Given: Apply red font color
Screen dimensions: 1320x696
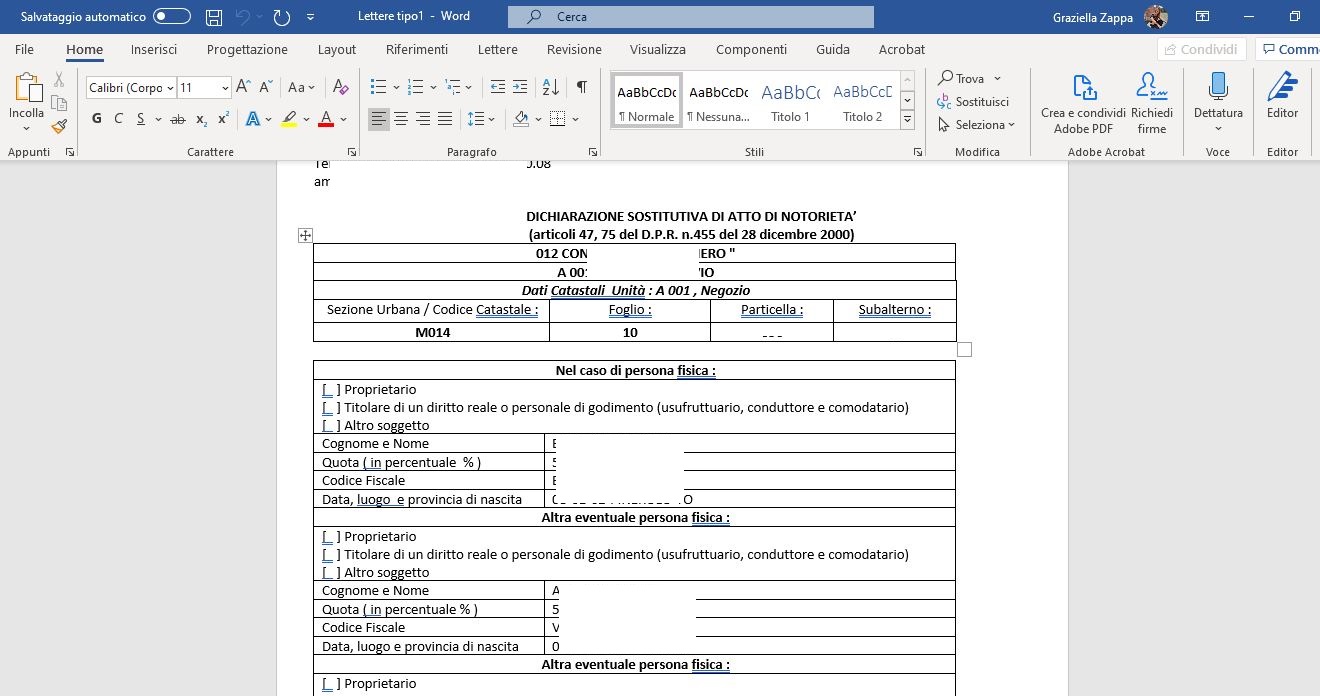Looking at the screenshot, I should (326, 119).
